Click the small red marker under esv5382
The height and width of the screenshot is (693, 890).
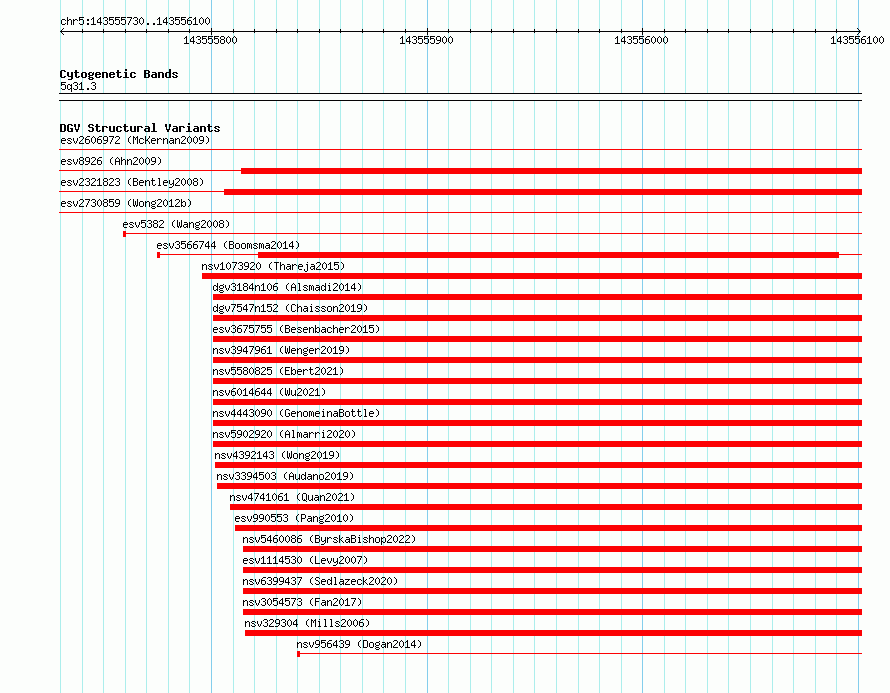(124, 234)
